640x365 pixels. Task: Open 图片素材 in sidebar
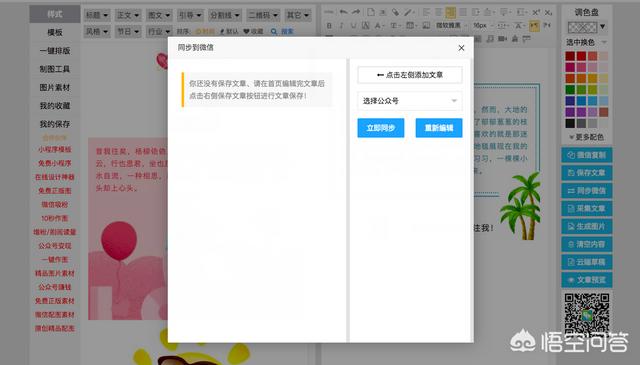pos(55,87)
